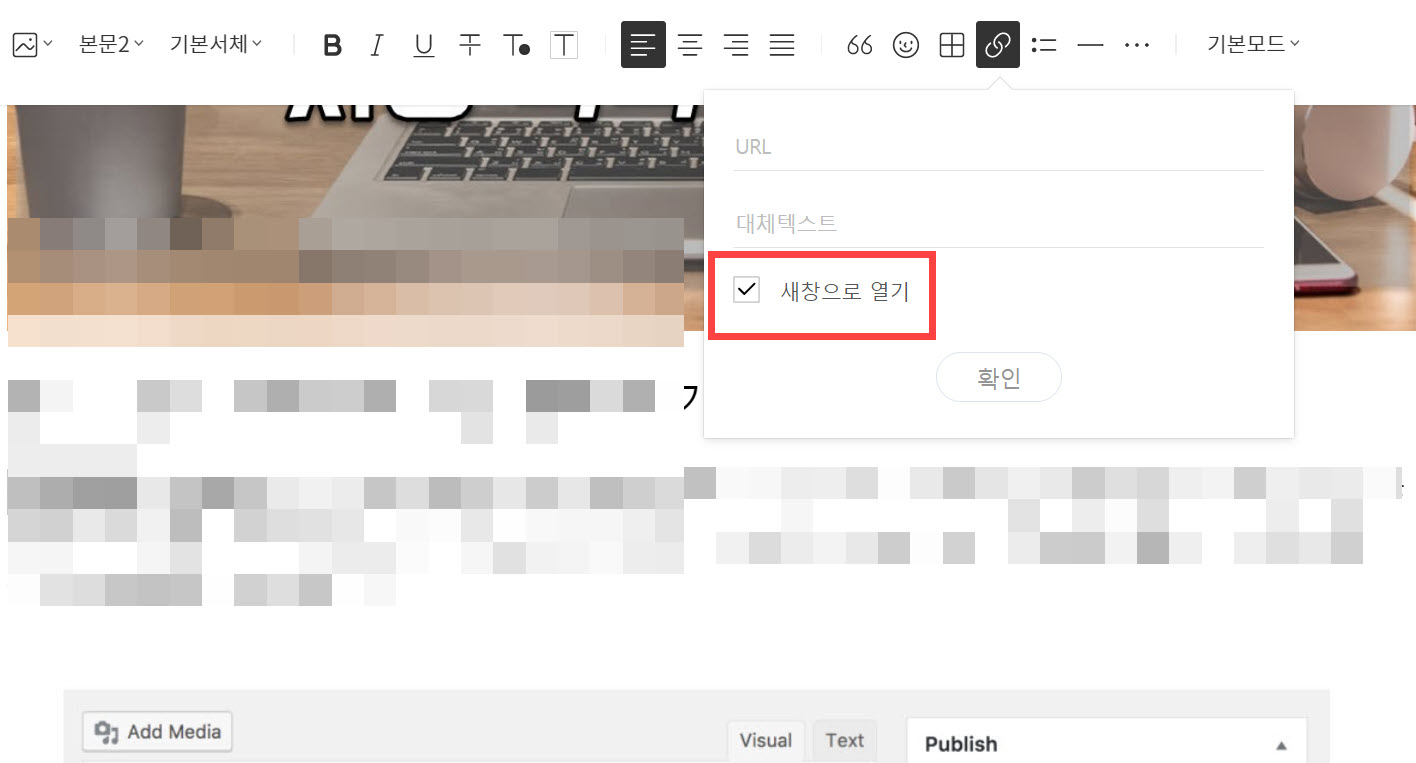Insert a horizontal line
The width and height of the screenshot is (1416, 763).
(1090, 44)
